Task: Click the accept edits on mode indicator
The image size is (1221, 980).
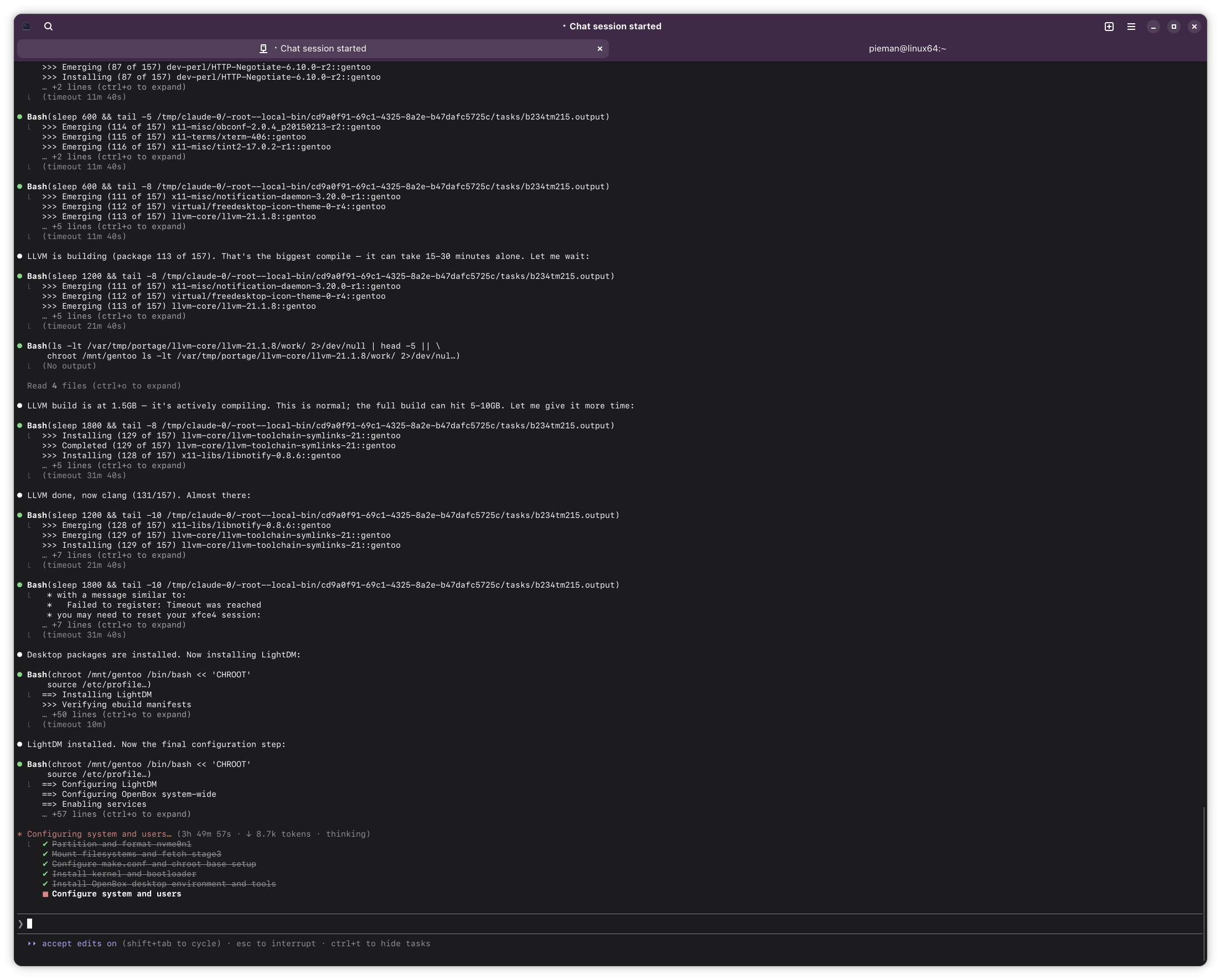Action: click(x=79, y=944)
